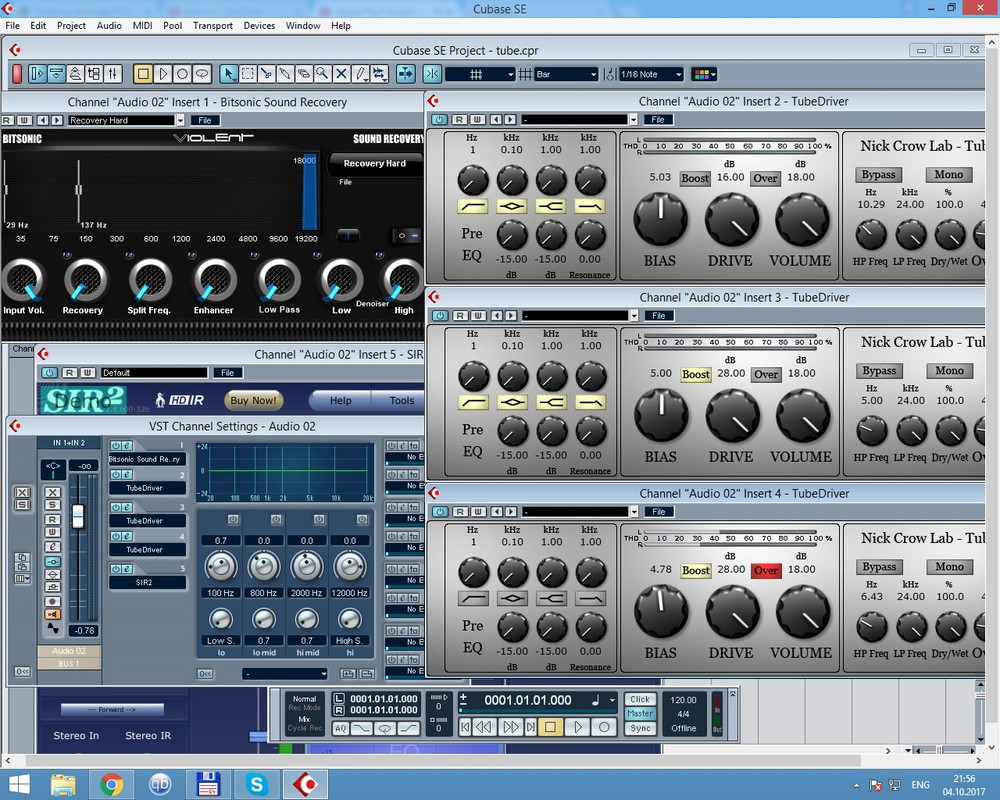Open preset dropdown in Insert 2 TubeDriver
1000x800 pixels.
pyautogui.click(x=633, y=119)
